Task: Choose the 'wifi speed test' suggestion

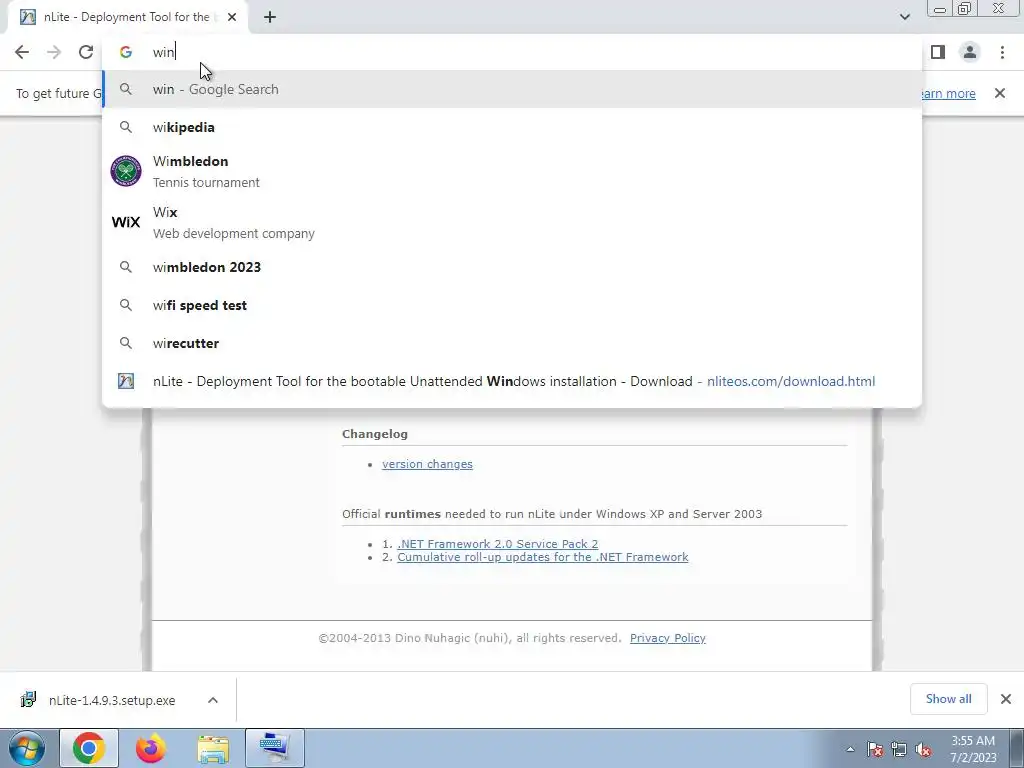Action: [512, 305]
